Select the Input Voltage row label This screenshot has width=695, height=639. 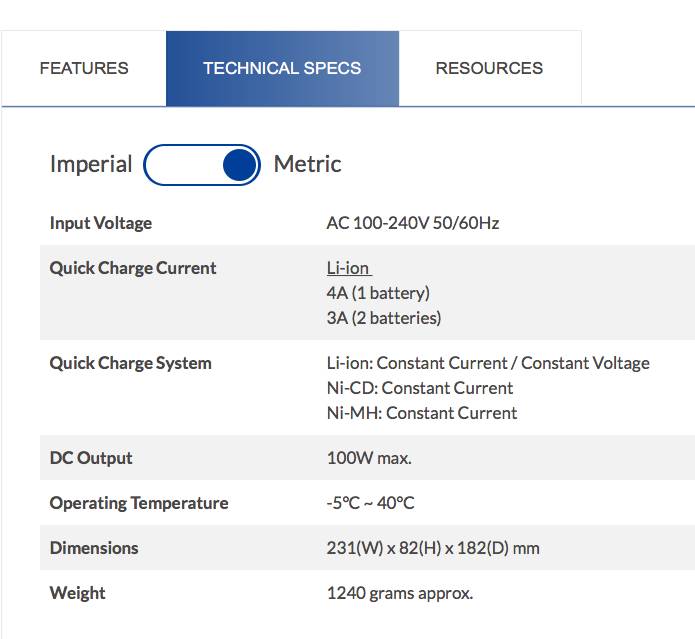click(101, 223)
